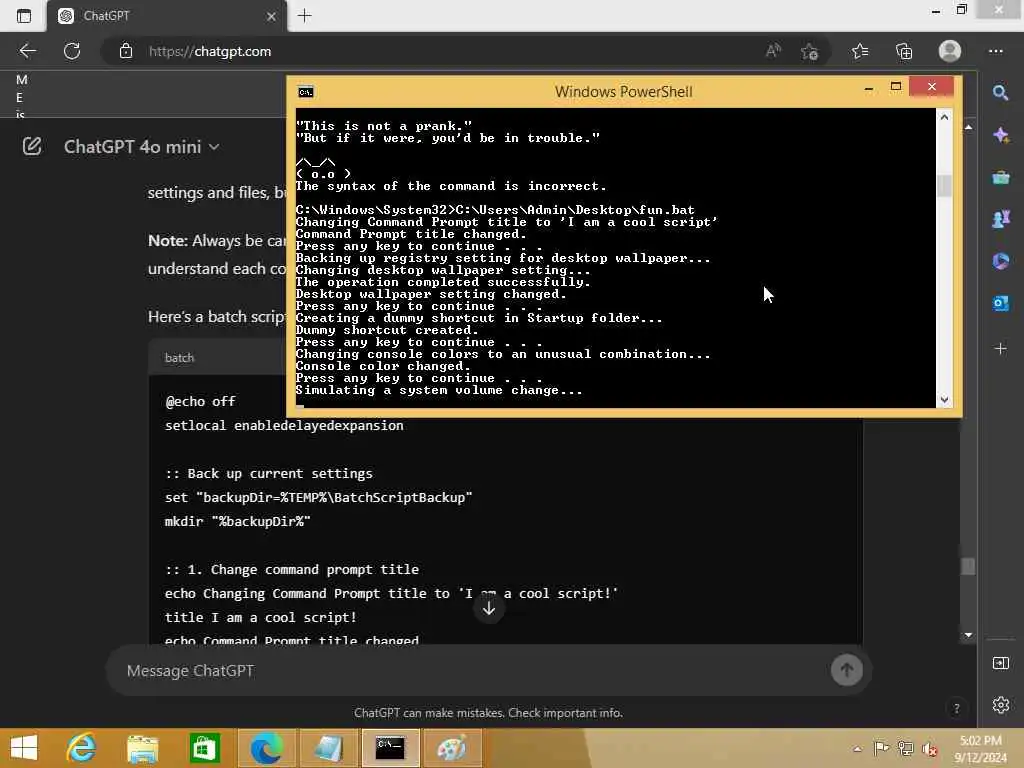This screenshot has width=1024, height=768.
Task: Add this page to favorites
Action: (810, 51)
